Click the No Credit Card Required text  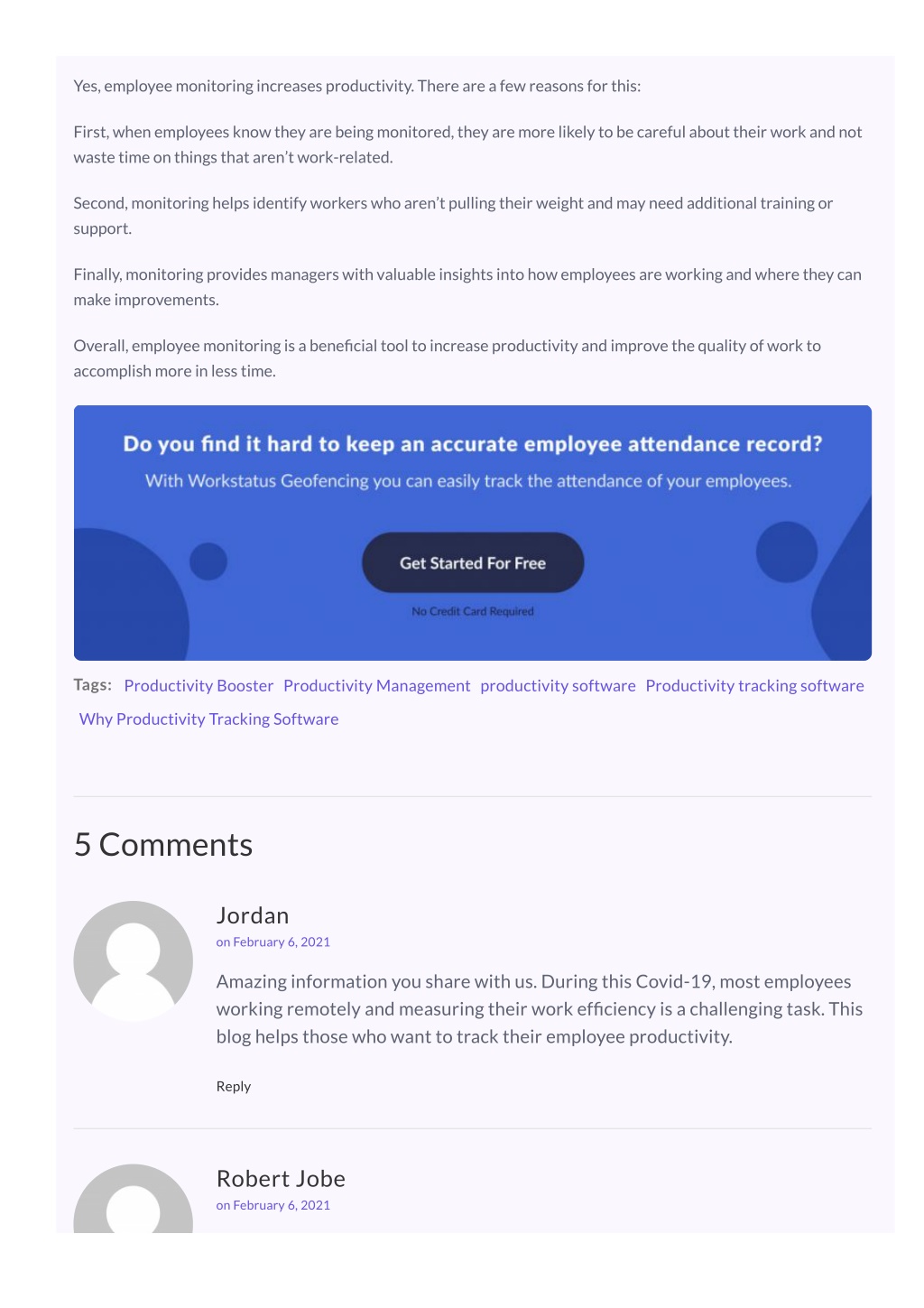point(473,611)
